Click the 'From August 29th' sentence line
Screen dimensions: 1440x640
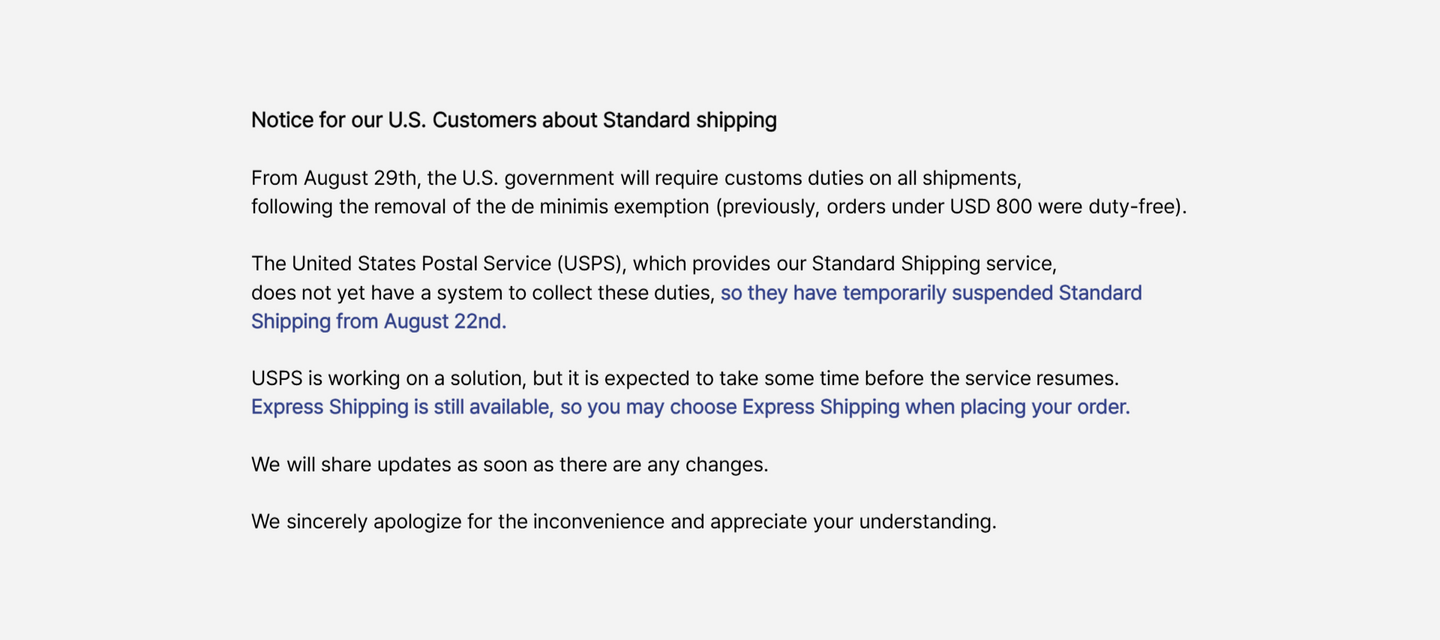(x=636, y=178)
